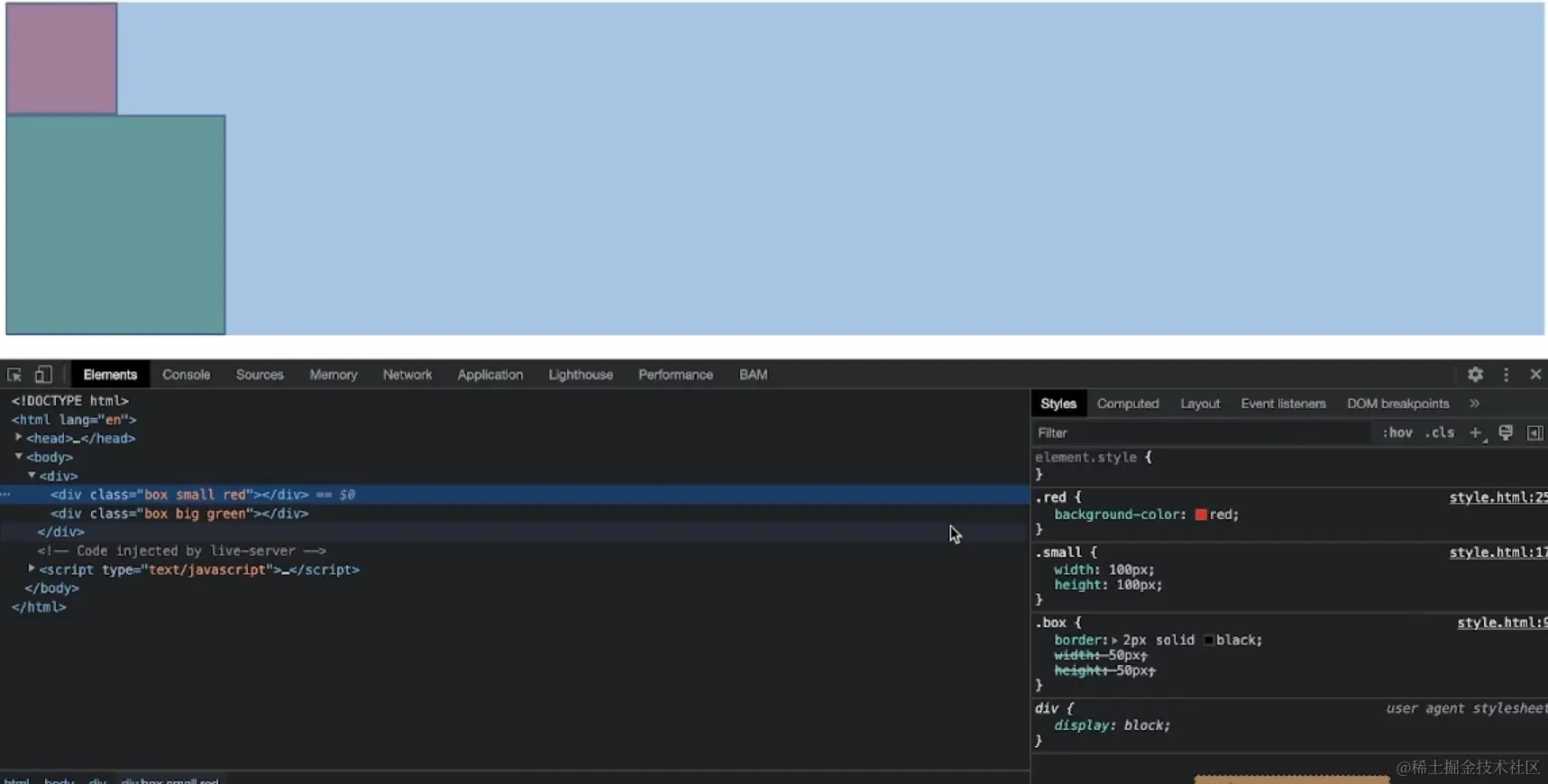This screenshot has width=1548, height=784.
Task: Open the Performance tab
Action: [x=676, y=375]
